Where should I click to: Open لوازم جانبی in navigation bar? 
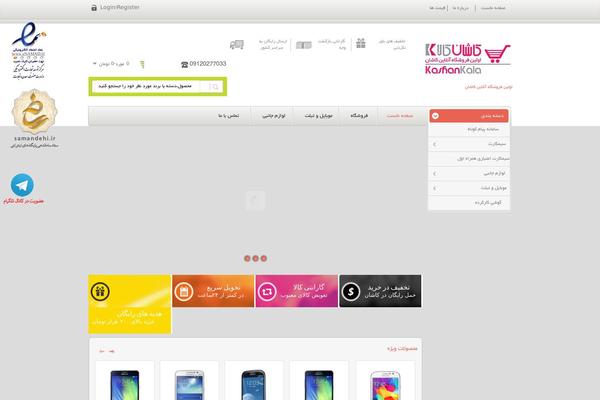[x=274, y=116]
